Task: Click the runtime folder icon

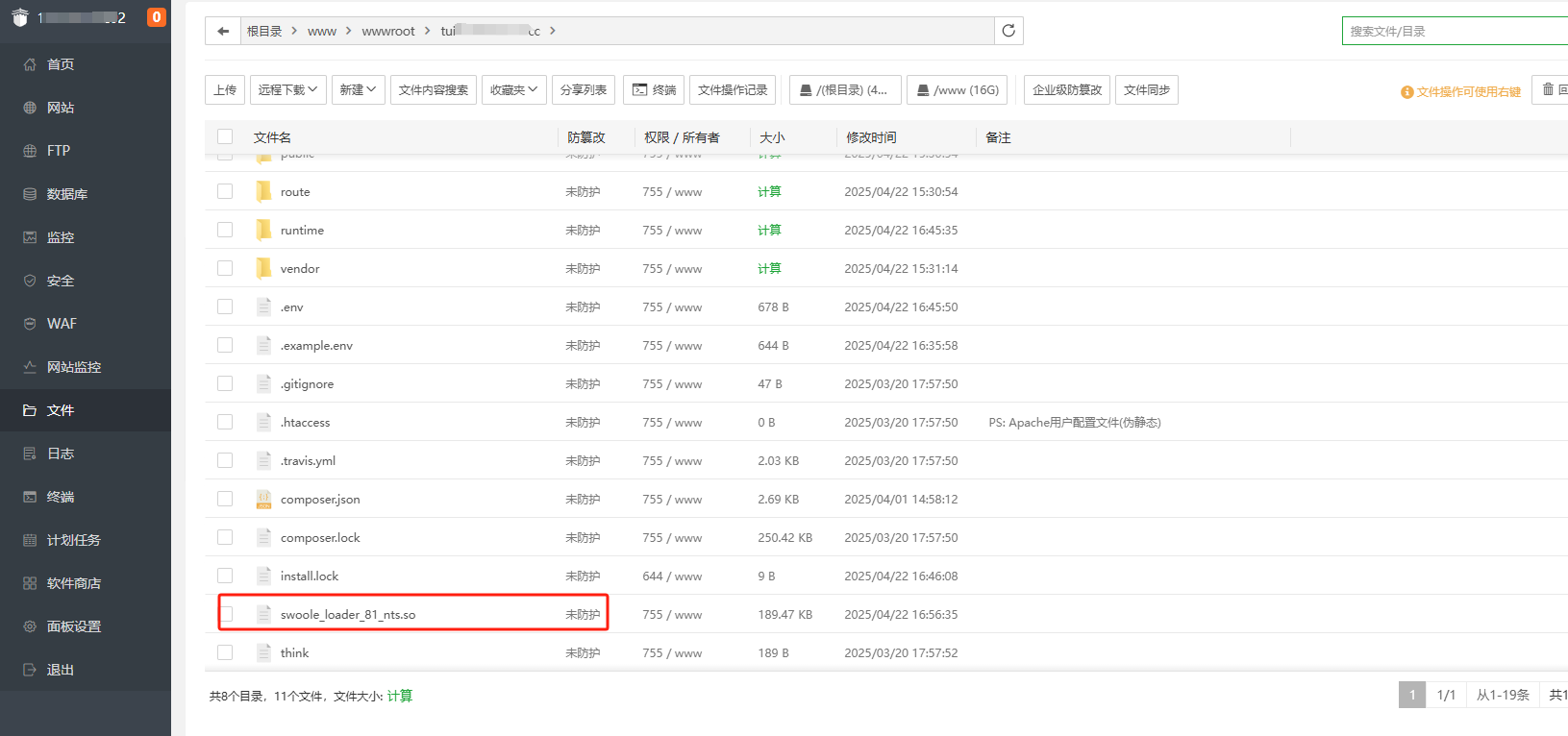Action: pyautogui.click(x=263, y=230)
